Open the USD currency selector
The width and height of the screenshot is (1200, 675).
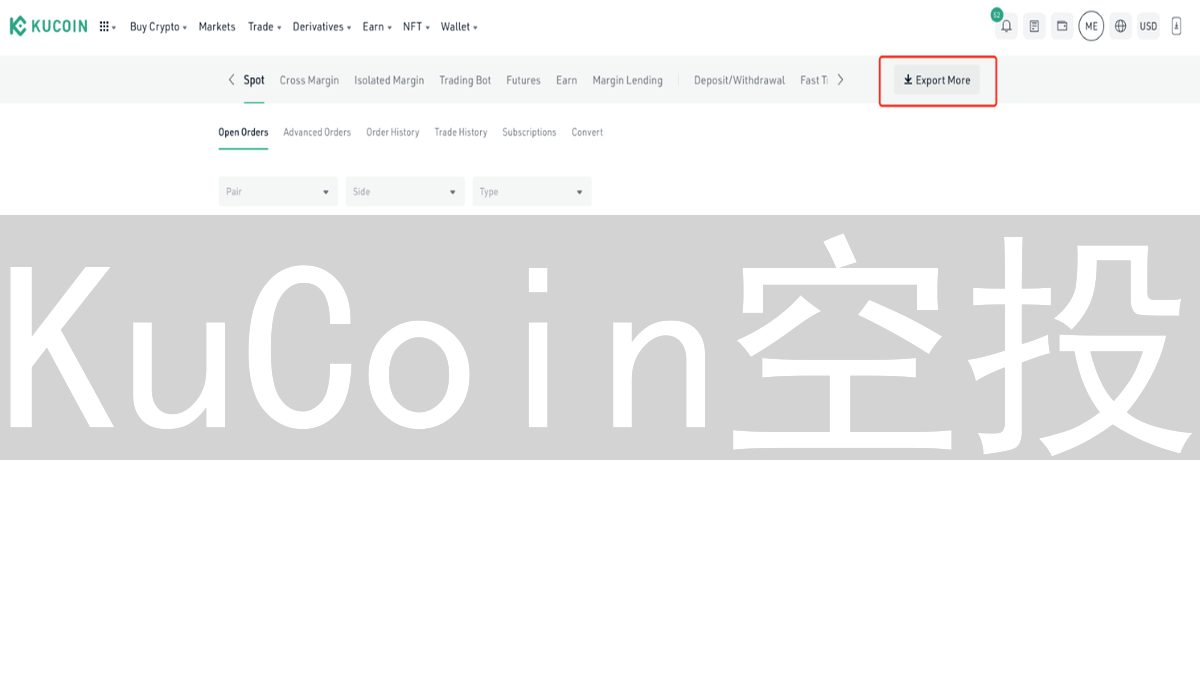(x=1148, y=26)
